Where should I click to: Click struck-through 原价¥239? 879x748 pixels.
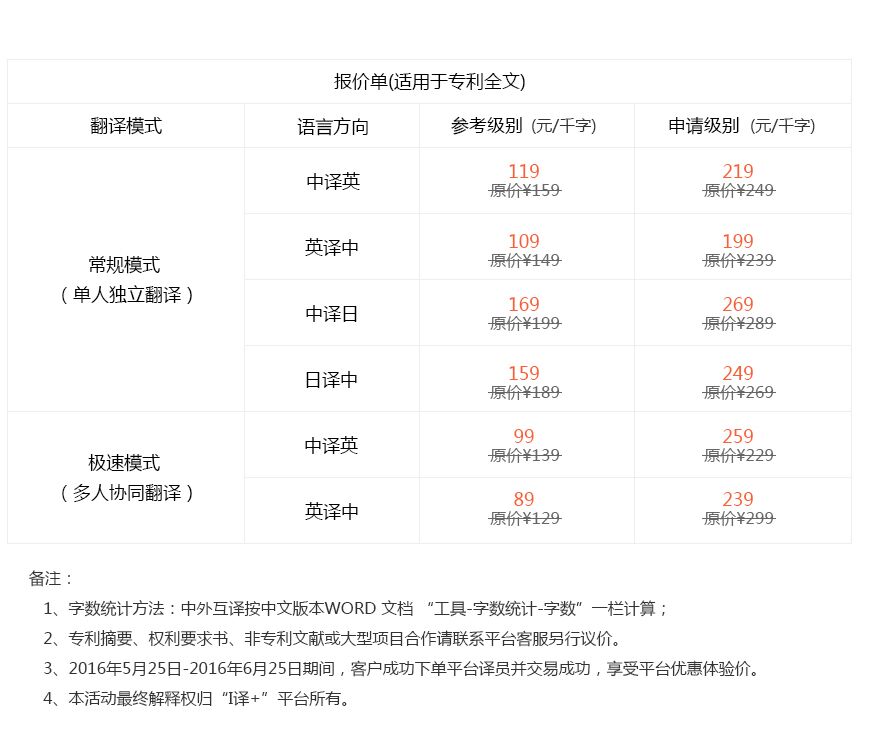coord(739,260)
